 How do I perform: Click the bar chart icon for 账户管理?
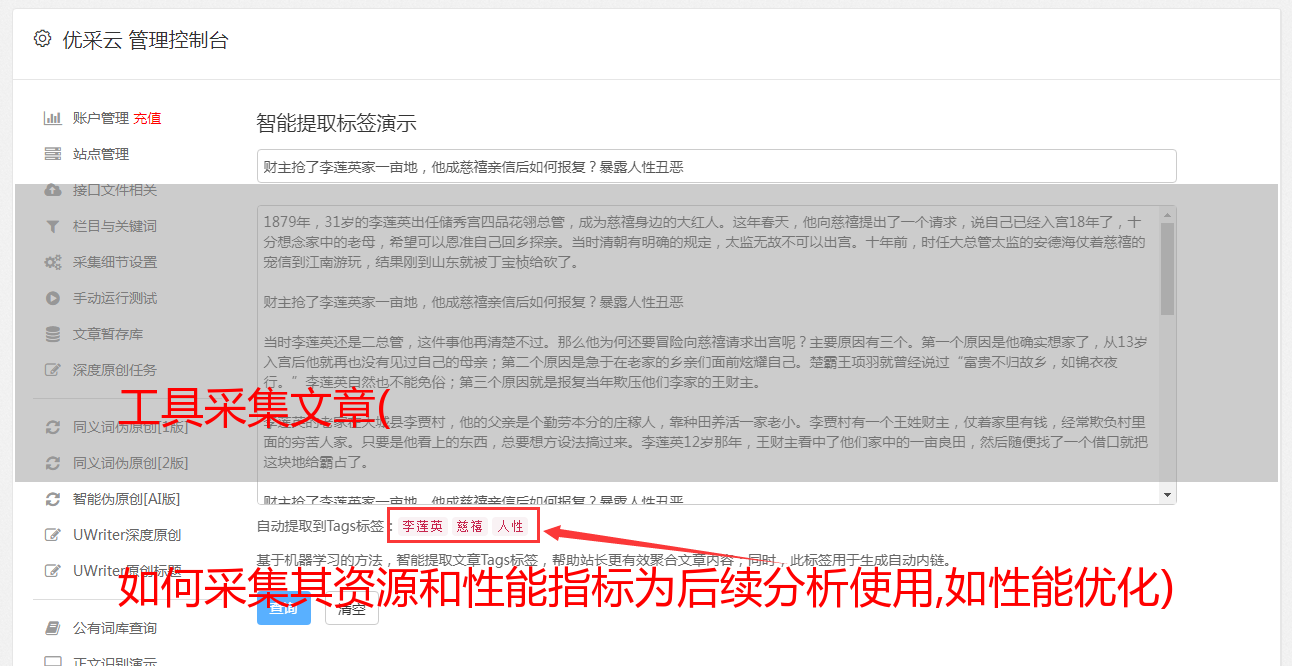click(52, 118)
